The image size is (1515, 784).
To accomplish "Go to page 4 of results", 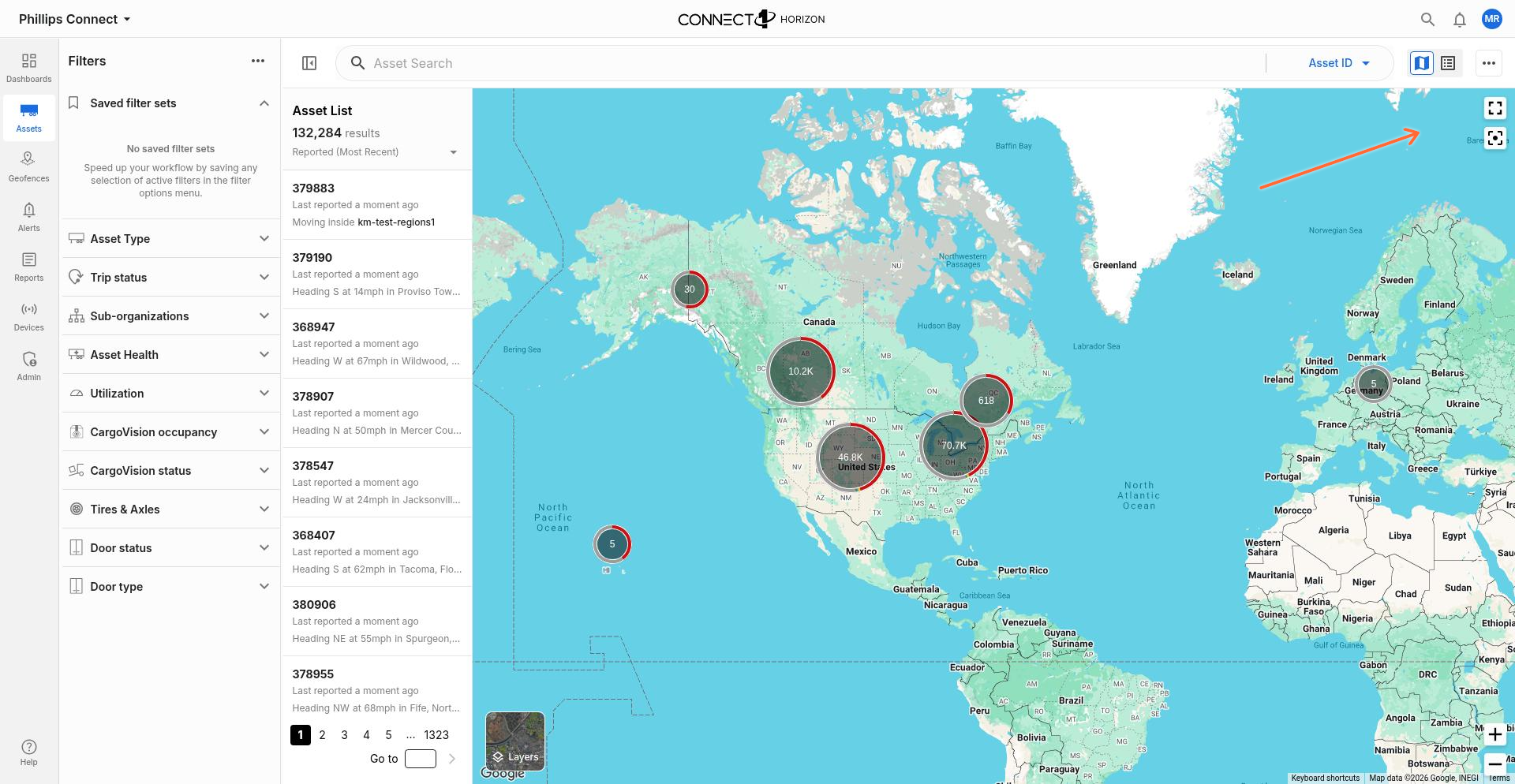I will click(x=366, y=735).
